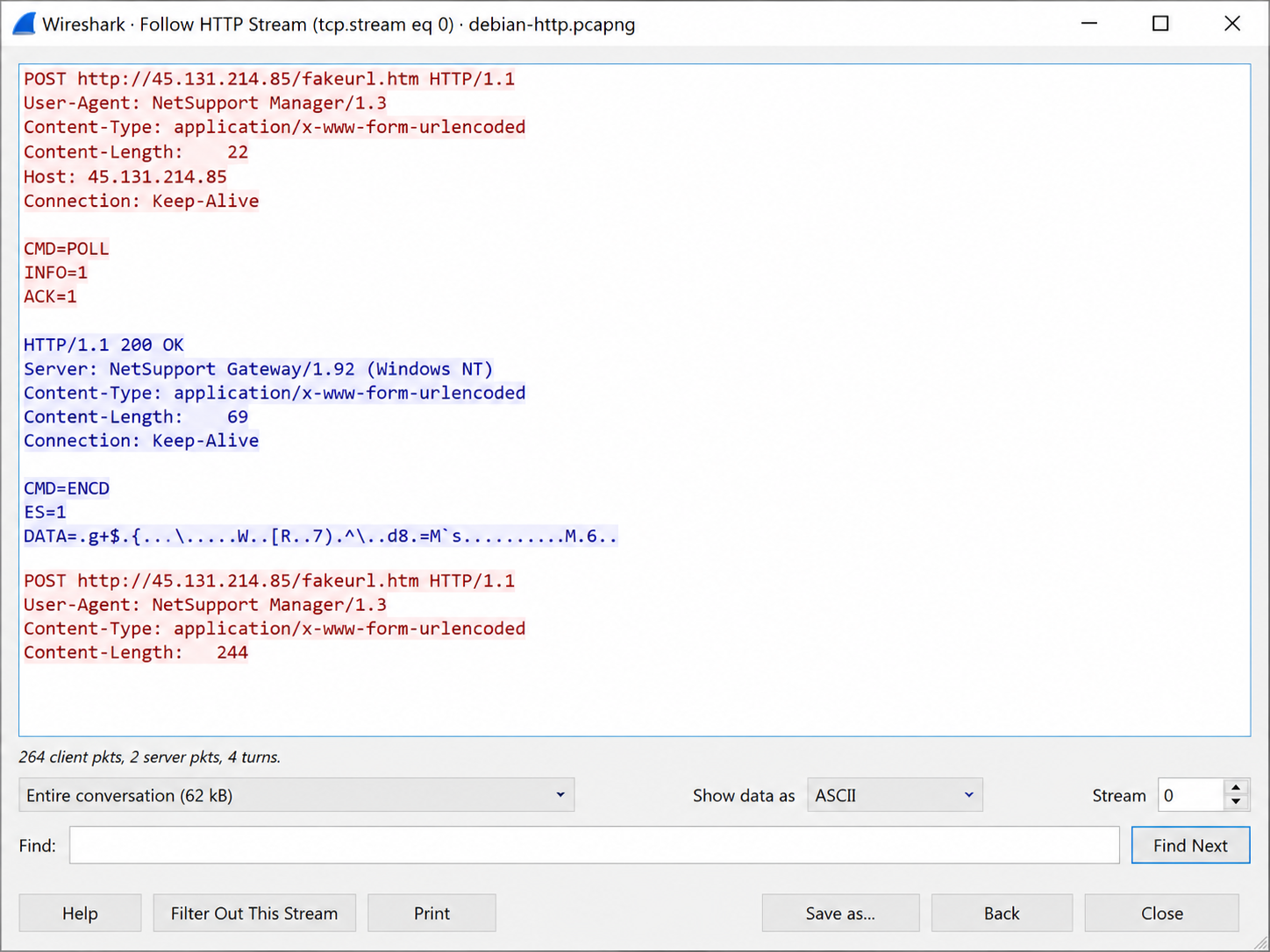Viewport: 1270px width, 952px height.
Task: Click the Find Next button
Action: click(1190, 845)
